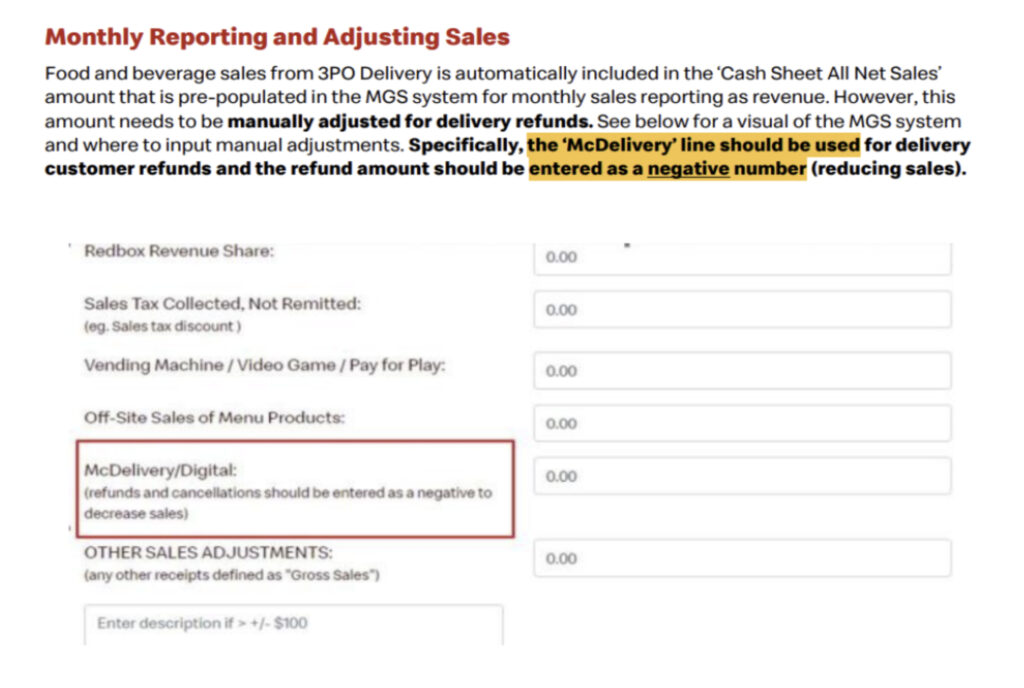Click the Other Sales Adjustments amount field

[742, 558]
